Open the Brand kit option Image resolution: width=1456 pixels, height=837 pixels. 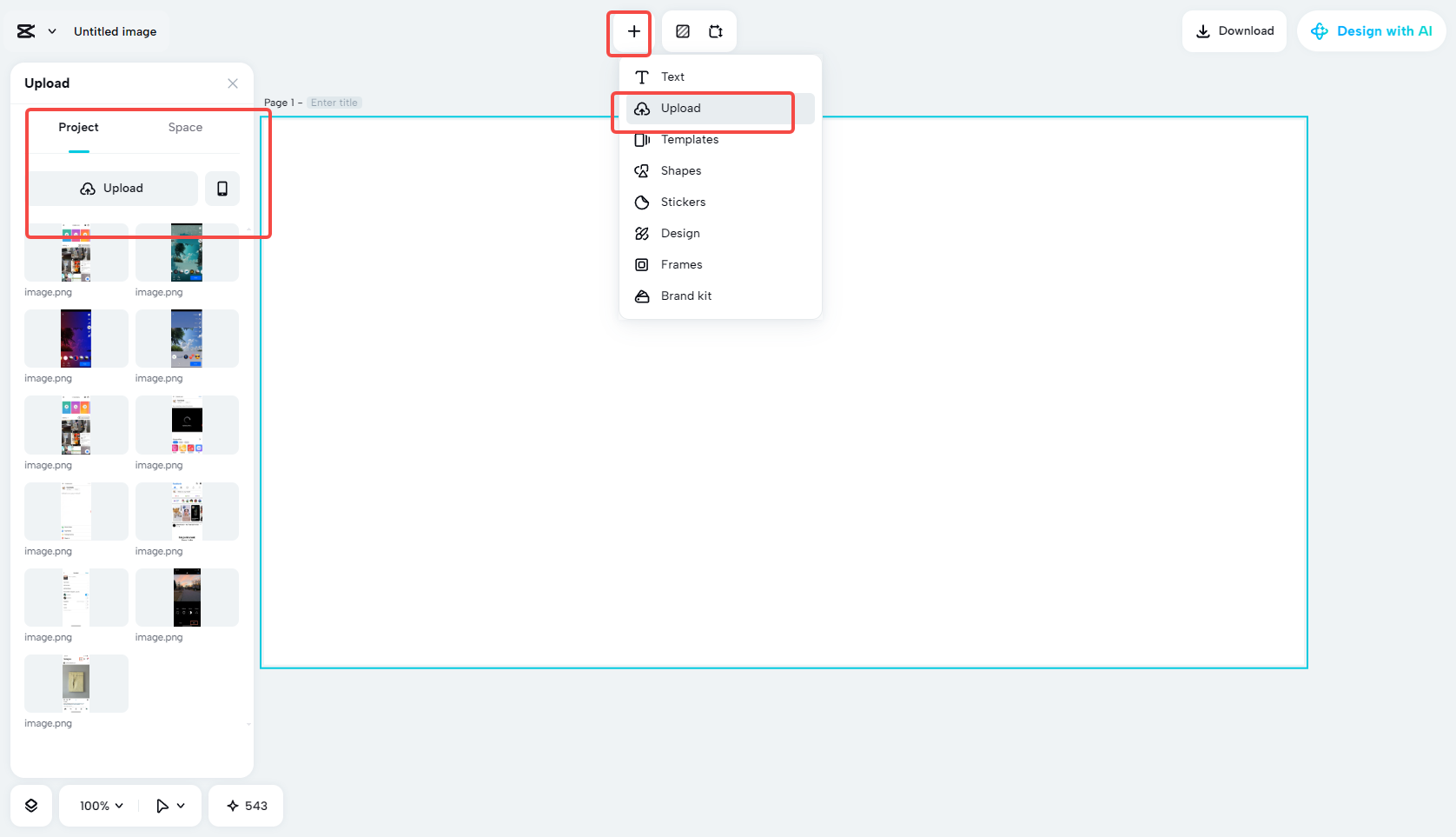[x=685, y=296]
